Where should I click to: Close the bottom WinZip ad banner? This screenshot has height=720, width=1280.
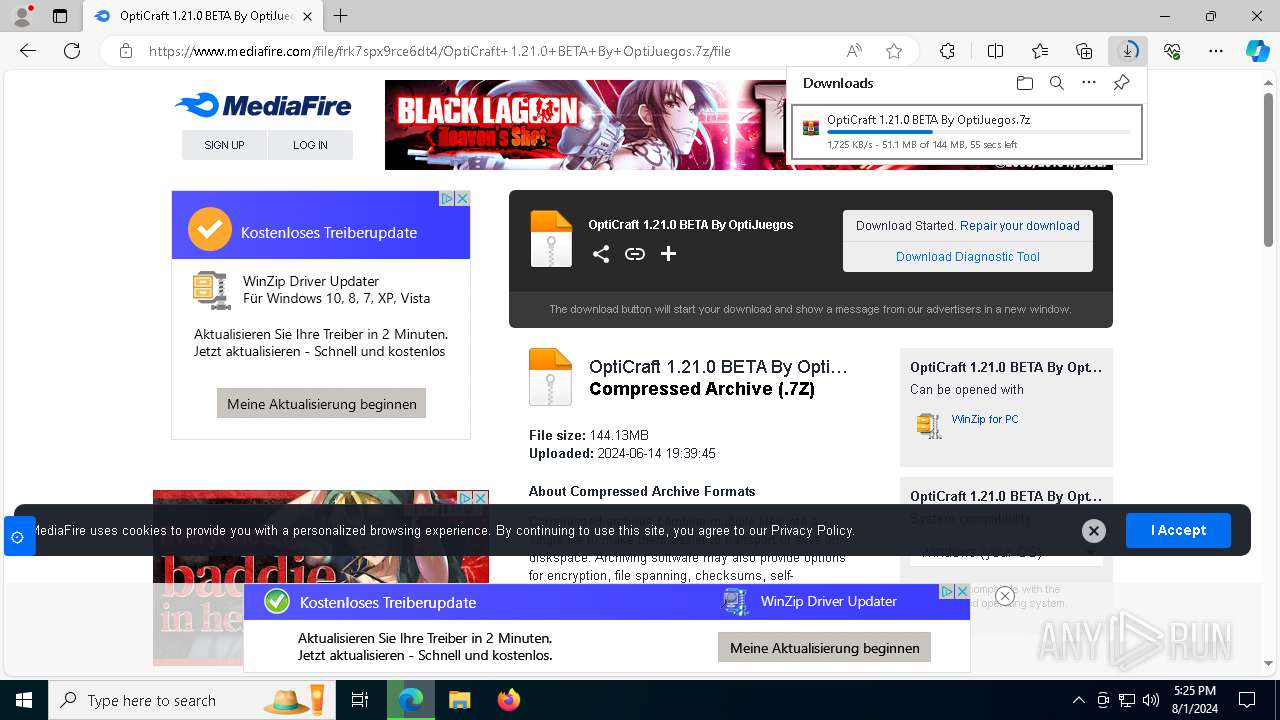[x=1005, y=596]
